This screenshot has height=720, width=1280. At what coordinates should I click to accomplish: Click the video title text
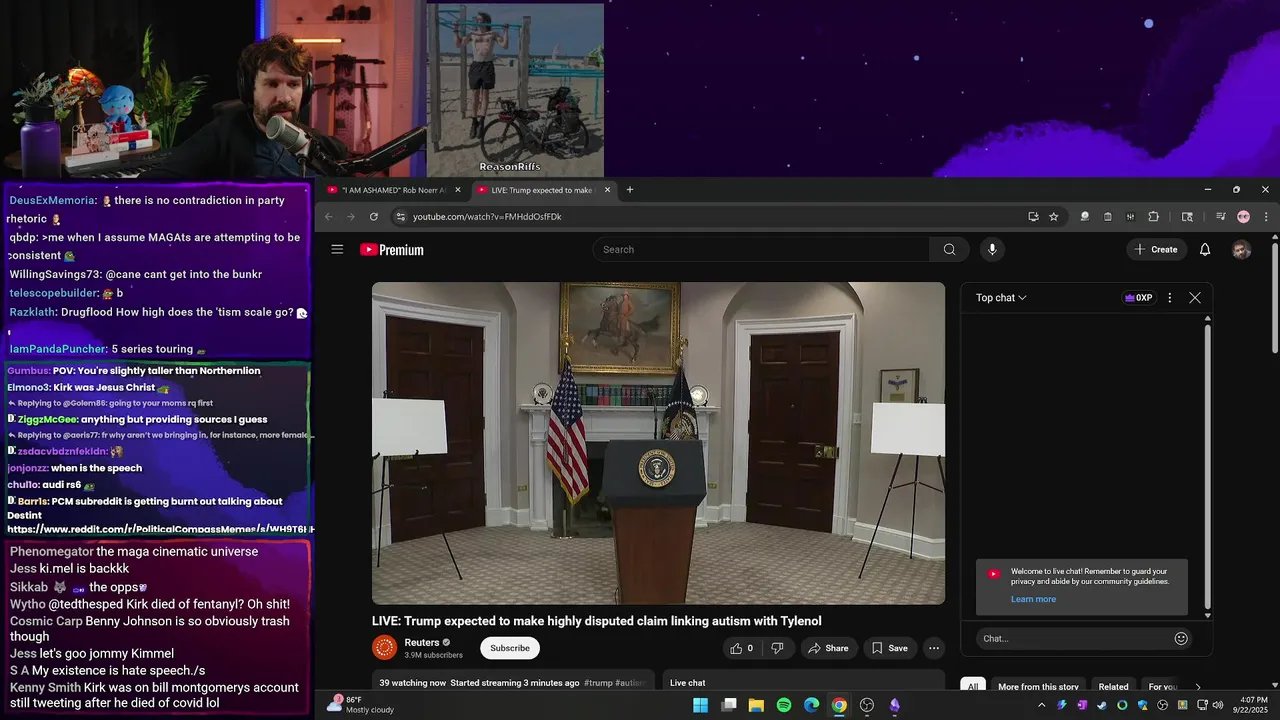(x=597, y=621)
